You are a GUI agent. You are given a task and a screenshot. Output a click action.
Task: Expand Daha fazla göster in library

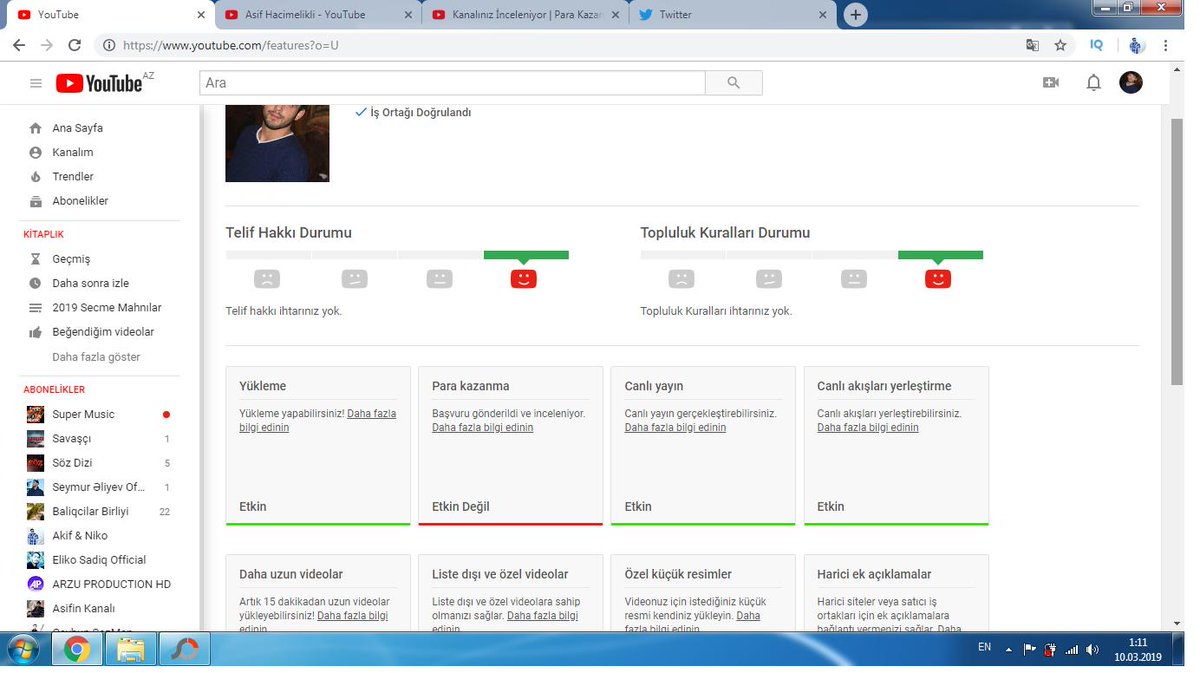(x=96, y=357)
